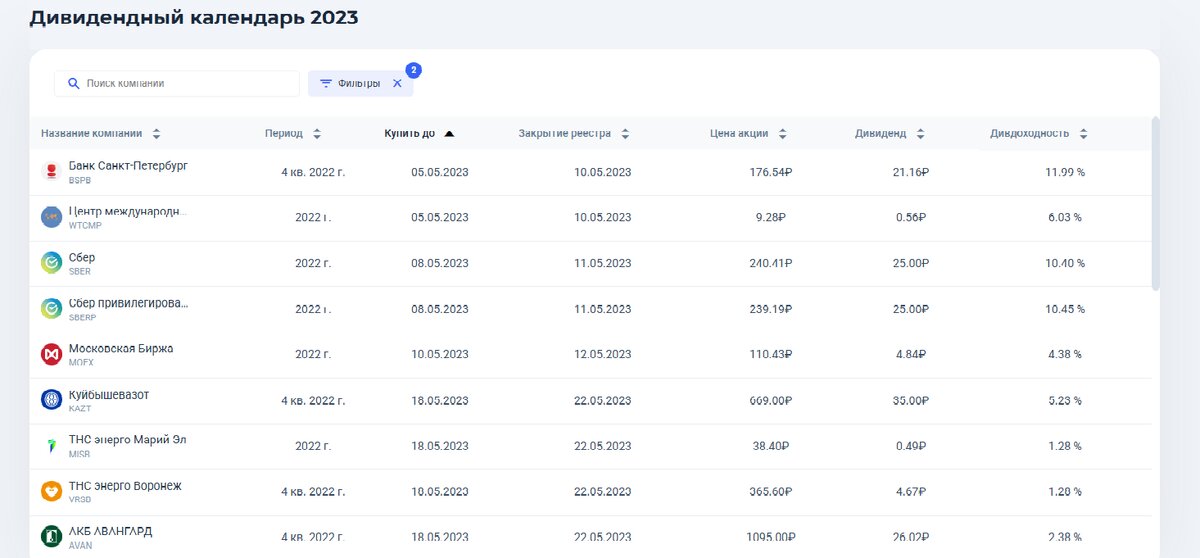Focus the company search field
The image size is (1200, 558).
177,84
